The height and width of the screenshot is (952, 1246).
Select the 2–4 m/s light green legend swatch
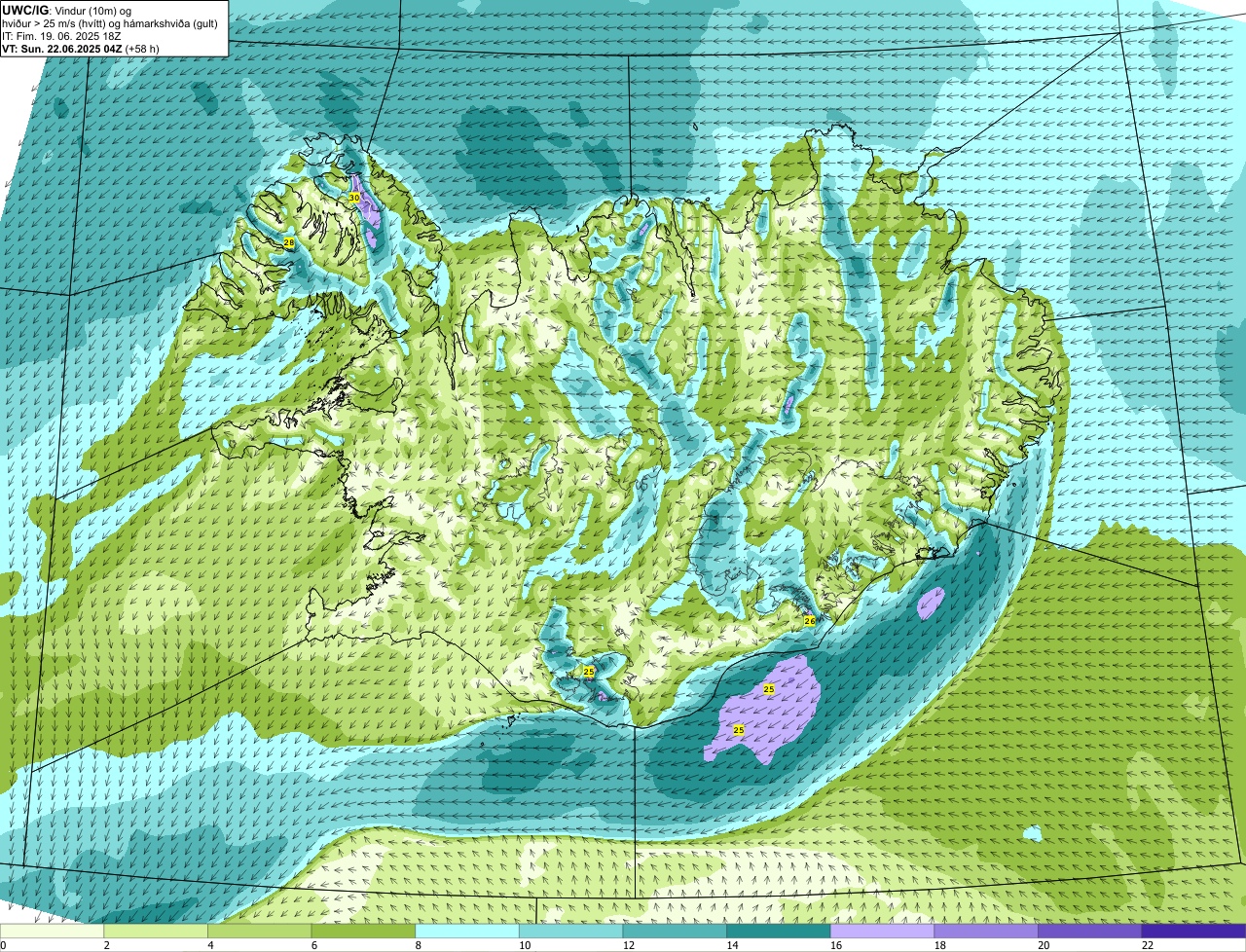[x=156, y=931]
